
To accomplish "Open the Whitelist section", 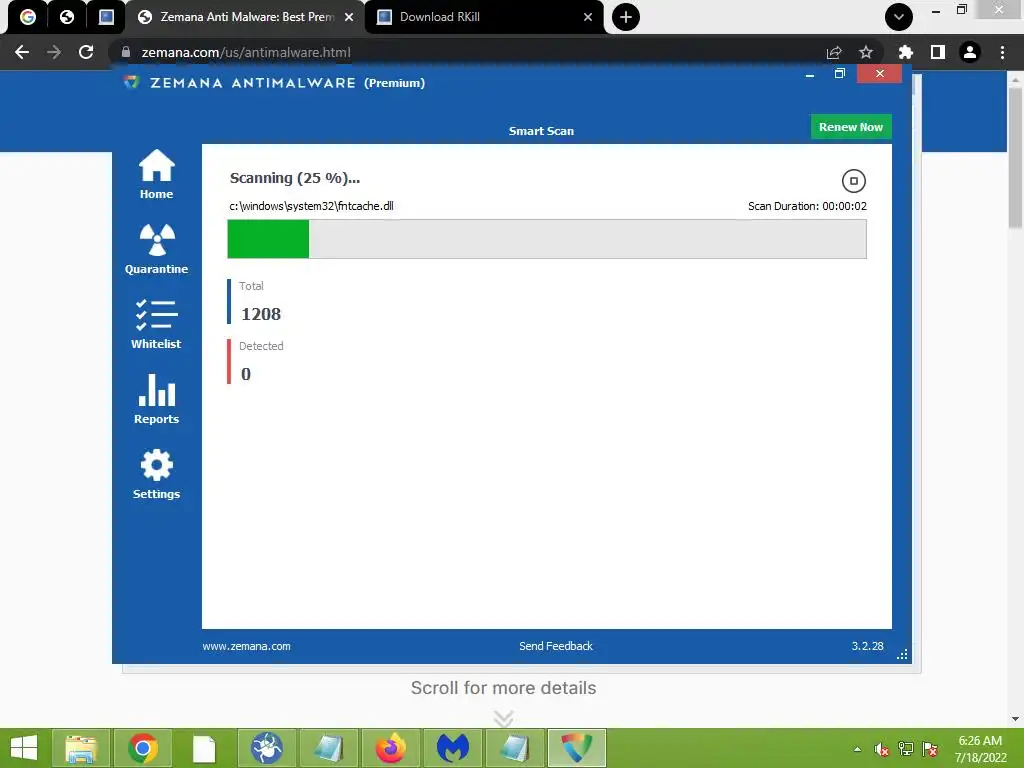I will (156, 325).
